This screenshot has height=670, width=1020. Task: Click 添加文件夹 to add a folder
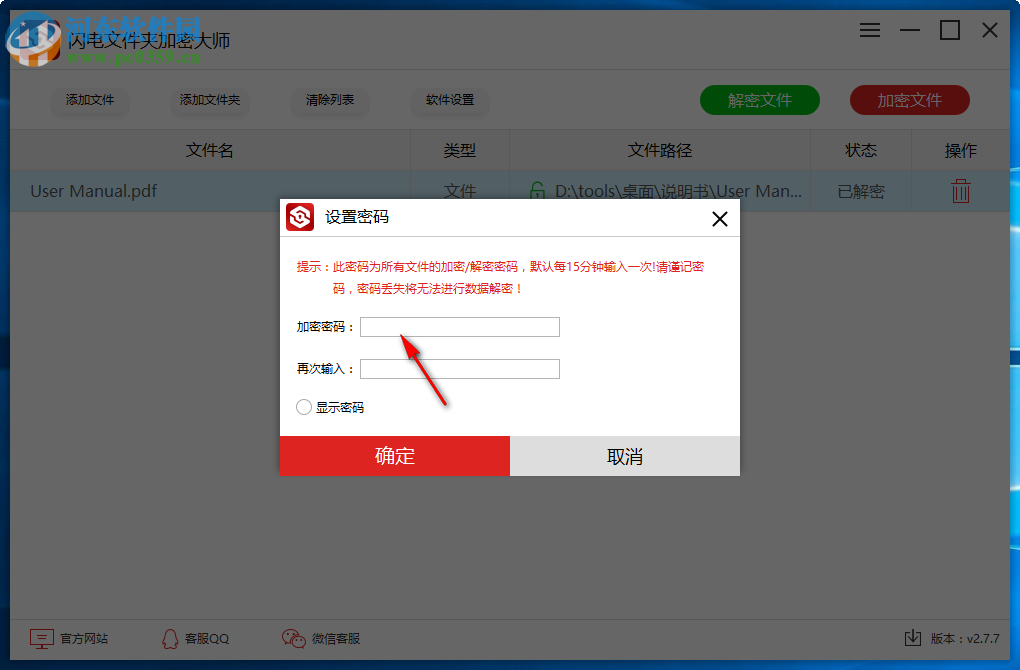(x=210, y=100)
